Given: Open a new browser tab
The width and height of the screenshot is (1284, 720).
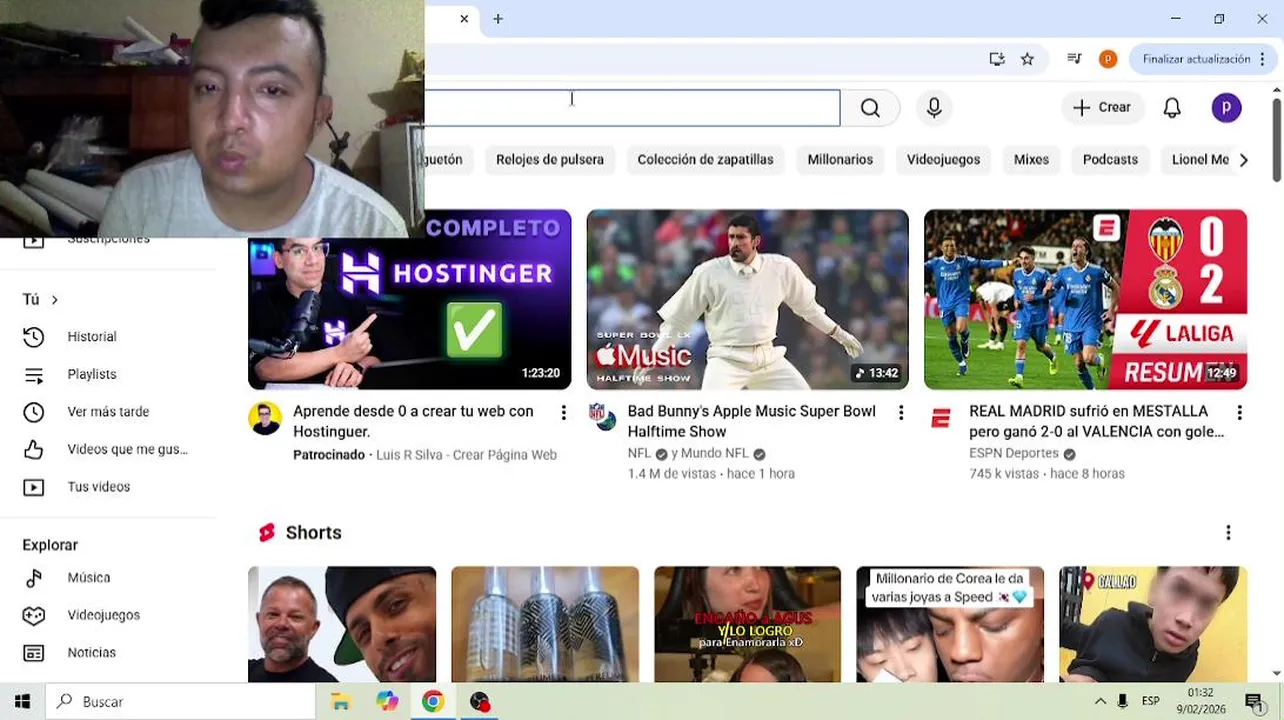Looking at the screenshot, I should pos(498,19).
